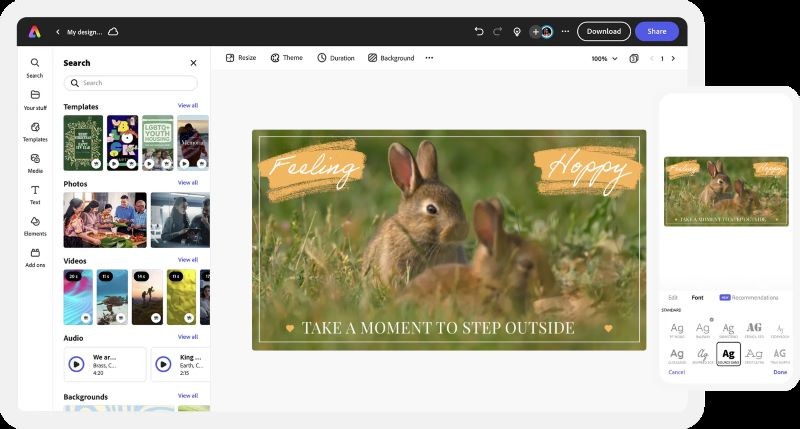The height and width of the screenshot is (429, 800).
Task: Click the lightbulb tips icon
Action: 517,32
